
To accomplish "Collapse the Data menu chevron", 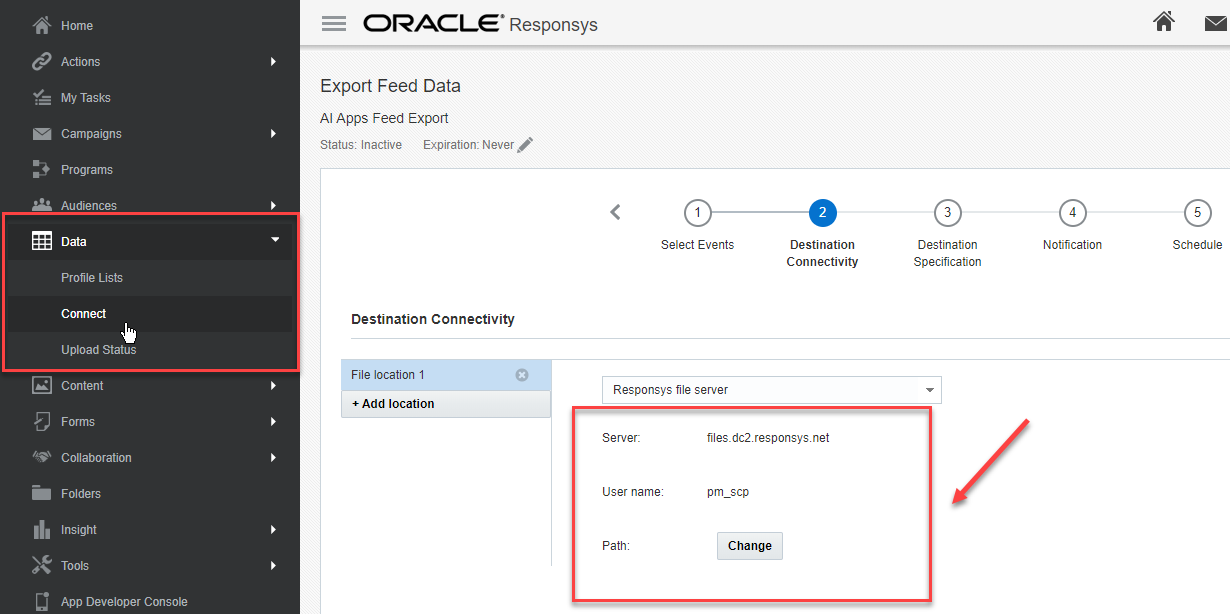I will [275, 240].
